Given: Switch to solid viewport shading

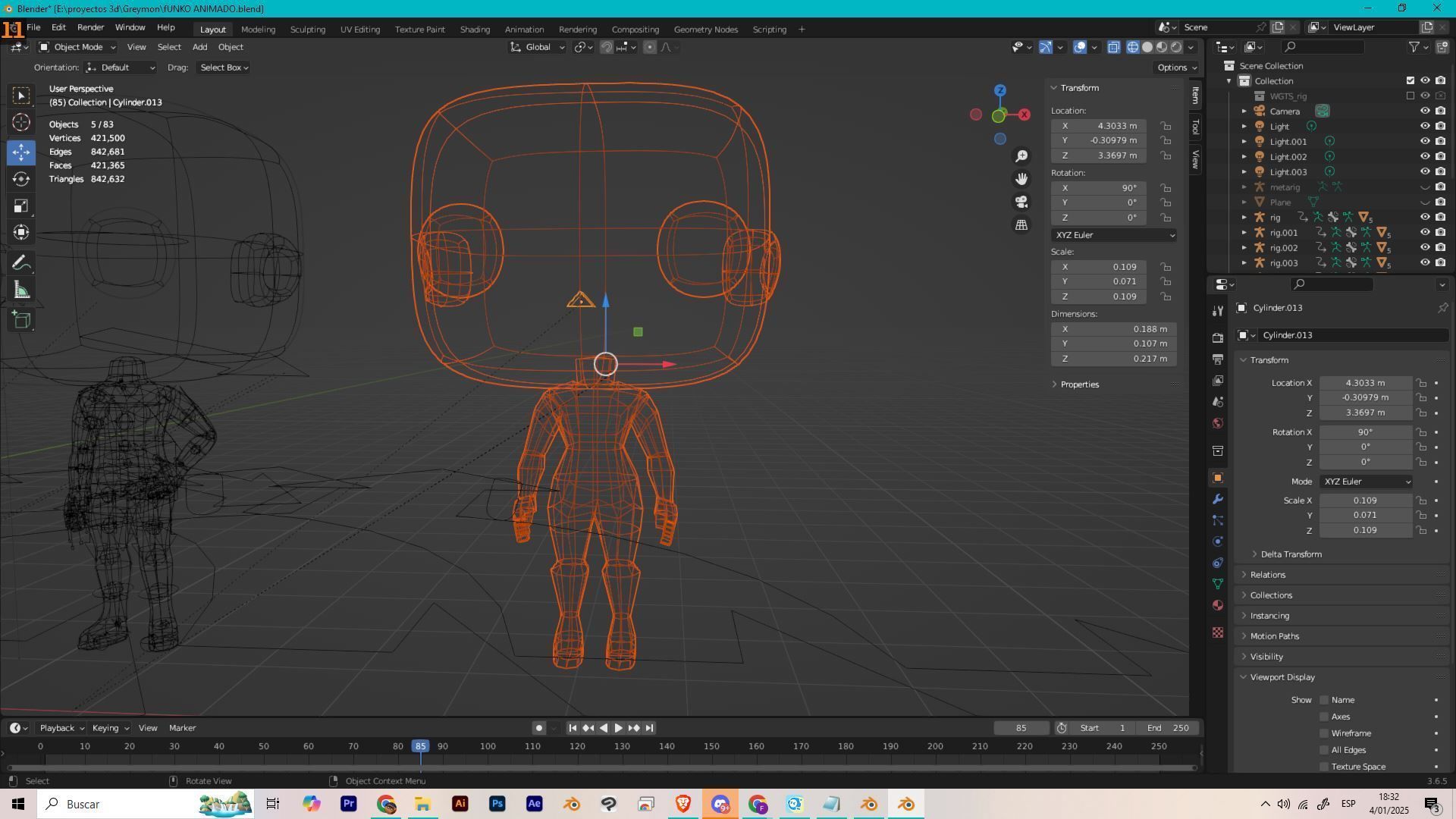Looking at the screenshot, I should coord(1147,47).
